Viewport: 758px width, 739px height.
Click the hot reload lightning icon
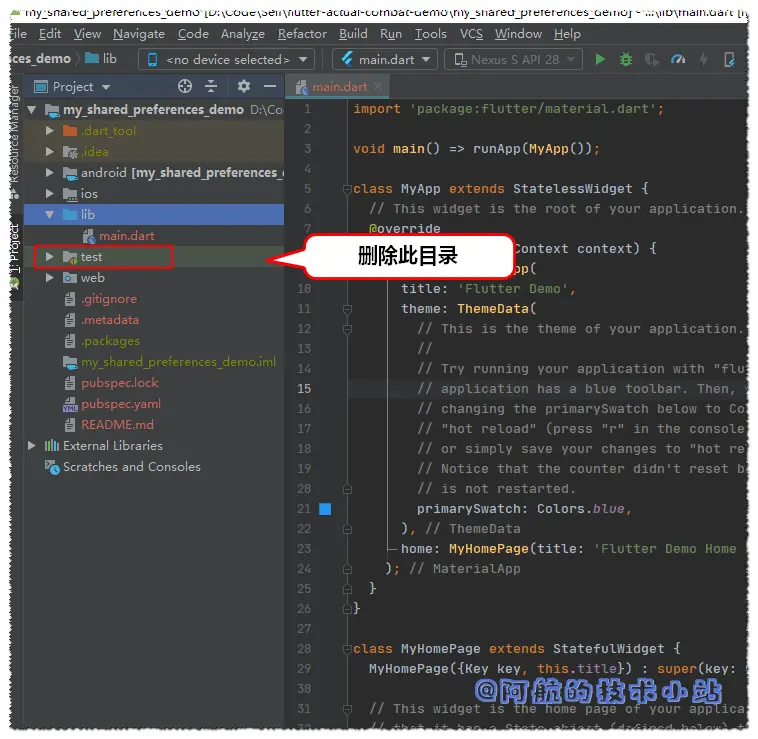coord(704,59)
